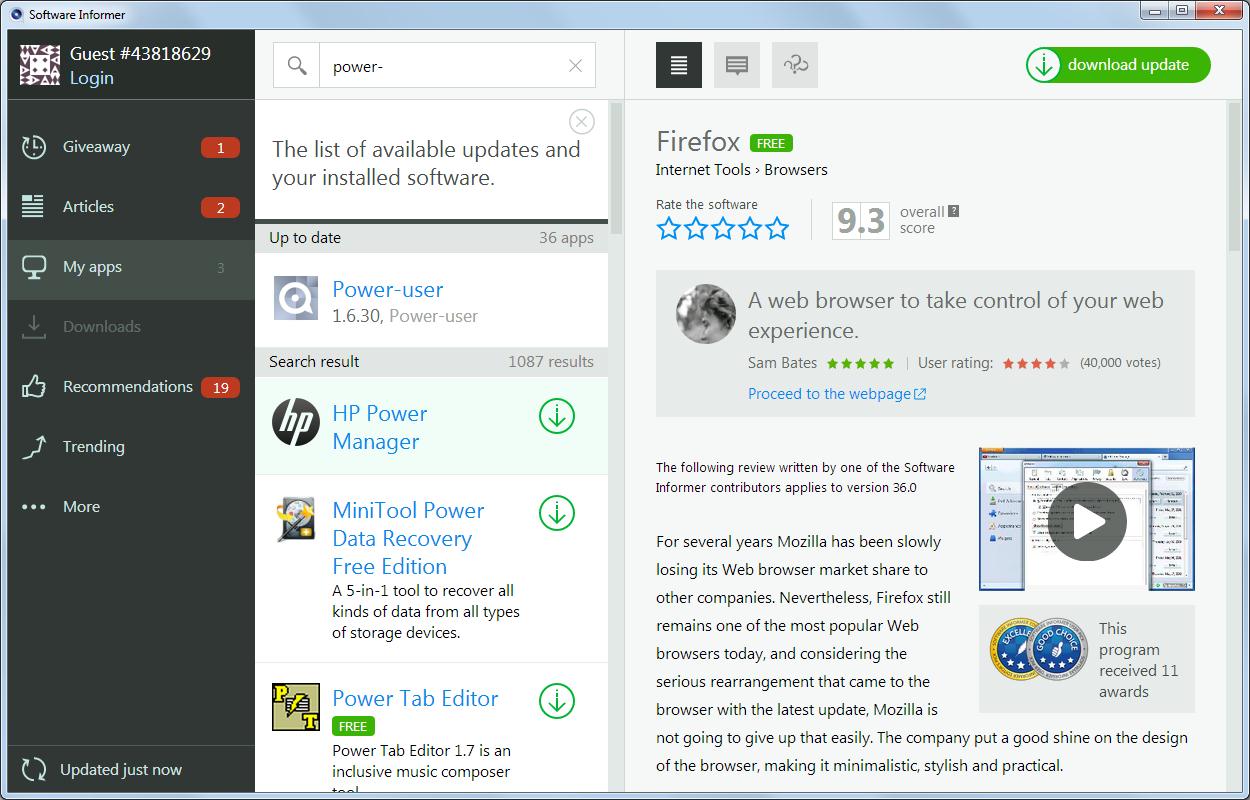Clear the search field with X
The width and height of the screenshot is (1250, 800).
pos(575,66)
